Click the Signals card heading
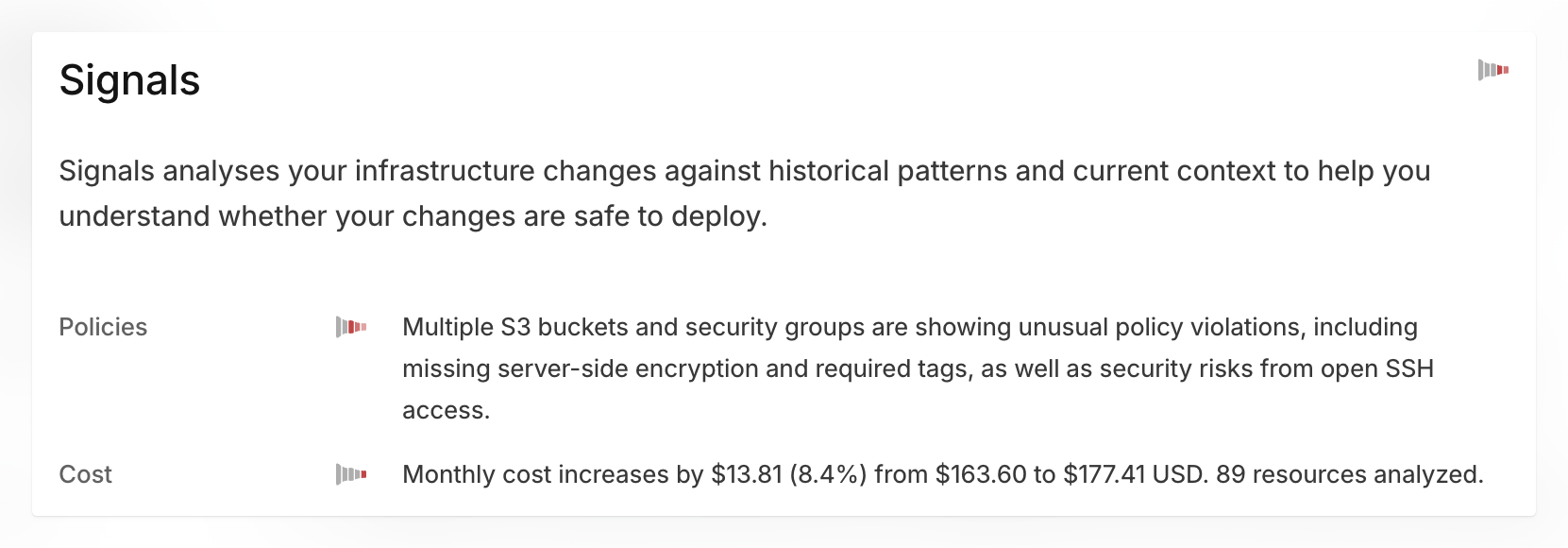This screenshot has height=548, width=1568. (x=129, y=80)
